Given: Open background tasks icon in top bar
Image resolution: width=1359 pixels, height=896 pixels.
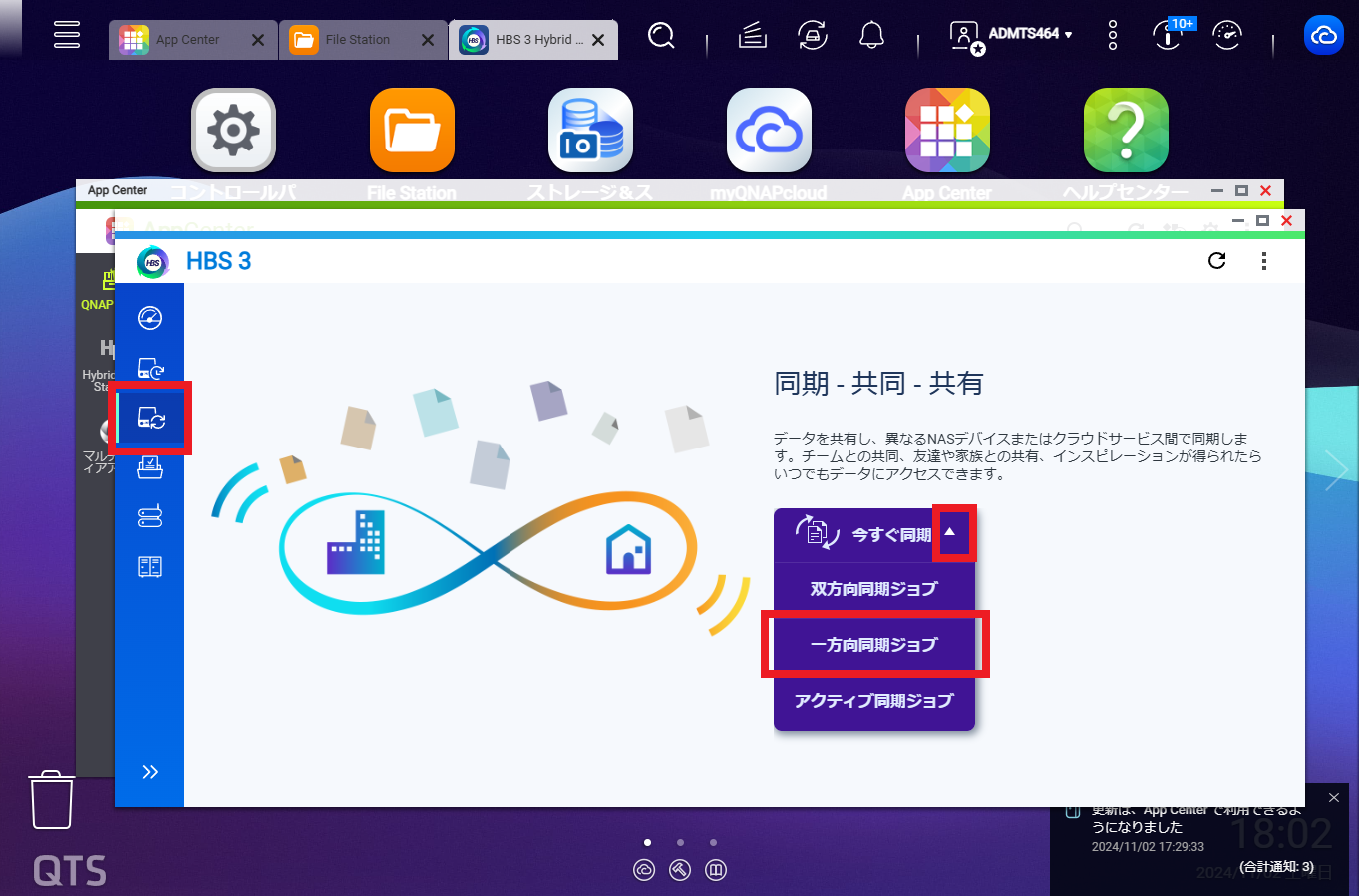Looking at the screenshot, I should coord(753,36).
